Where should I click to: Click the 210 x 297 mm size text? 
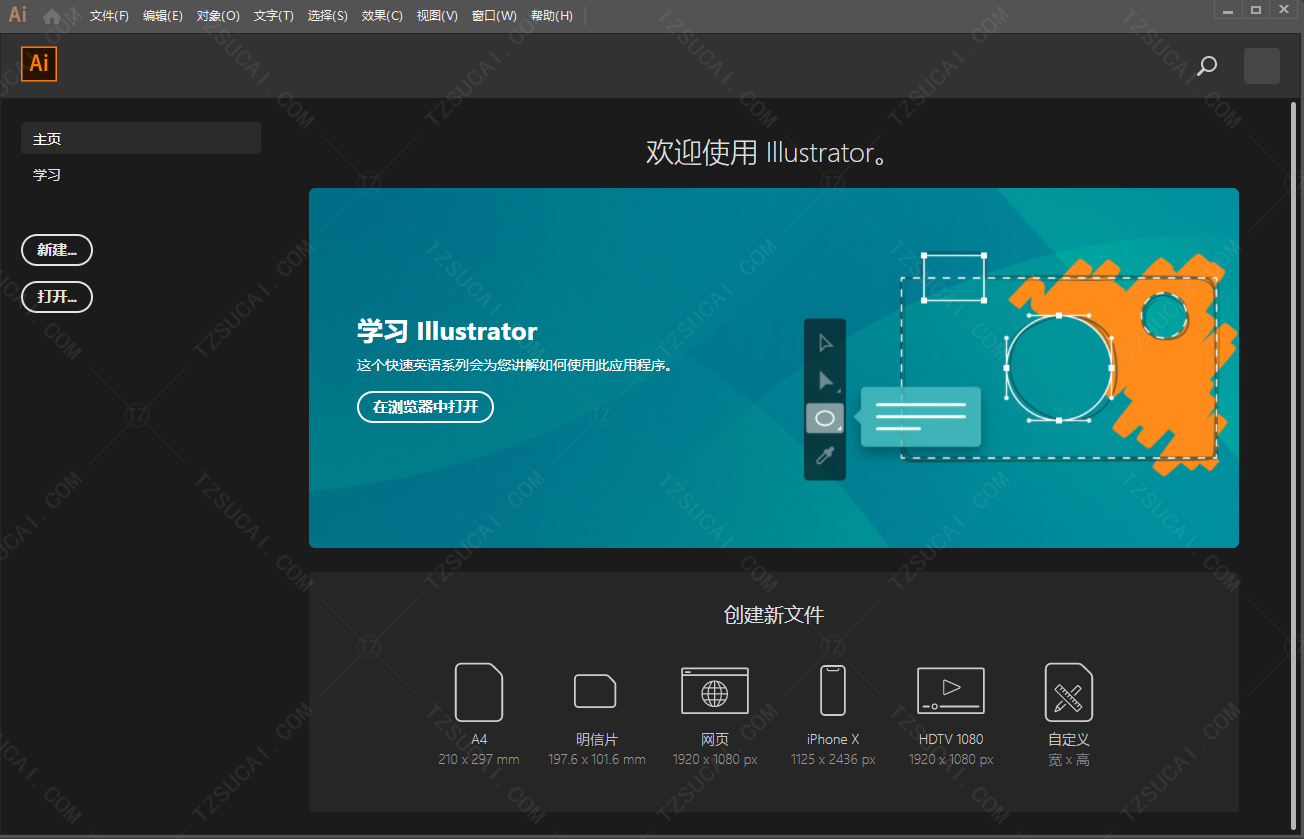point(479,760)
